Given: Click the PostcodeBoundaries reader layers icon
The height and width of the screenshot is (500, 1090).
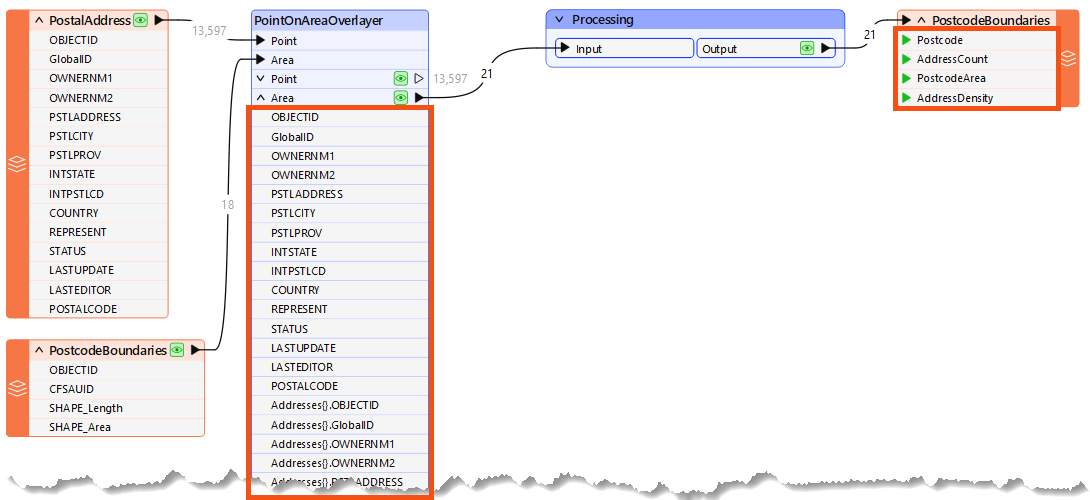Looking at the screenshot, I should [x=16, y=388].
